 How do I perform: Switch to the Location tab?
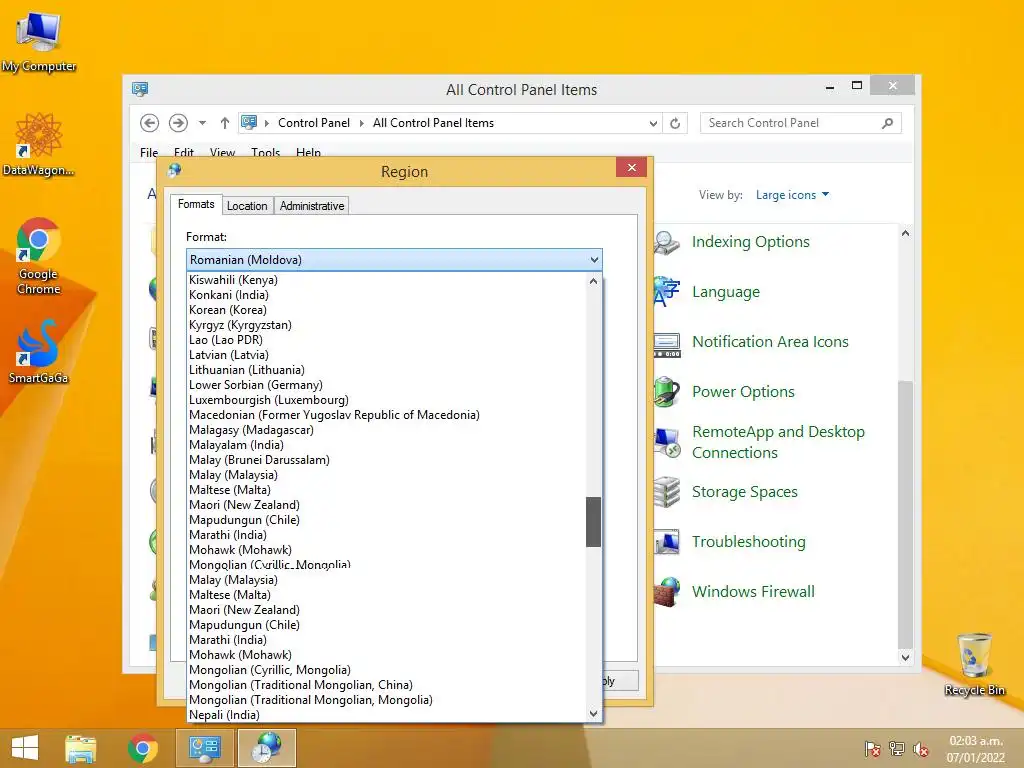(247, 206)
